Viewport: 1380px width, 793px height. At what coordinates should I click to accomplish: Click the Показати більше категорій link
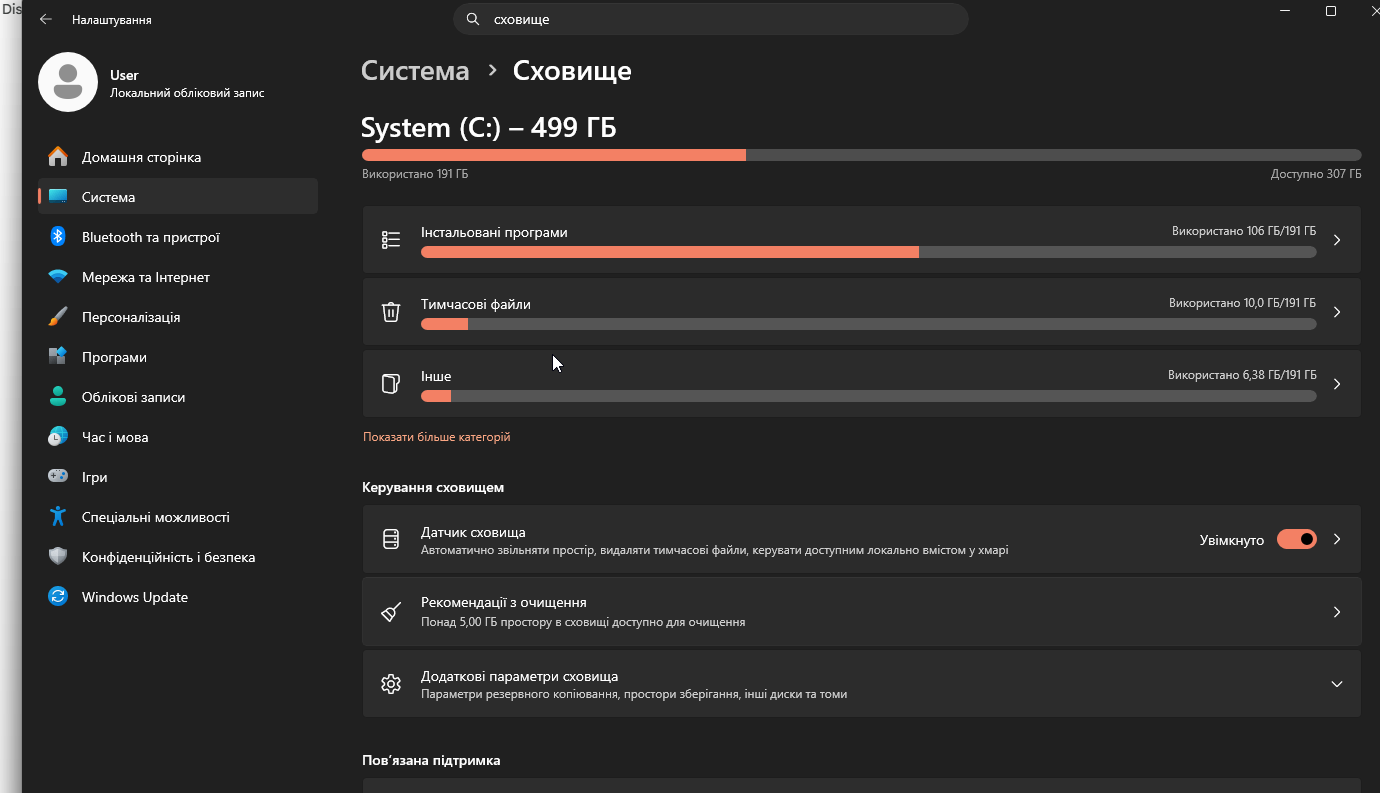tap(436, 437)
